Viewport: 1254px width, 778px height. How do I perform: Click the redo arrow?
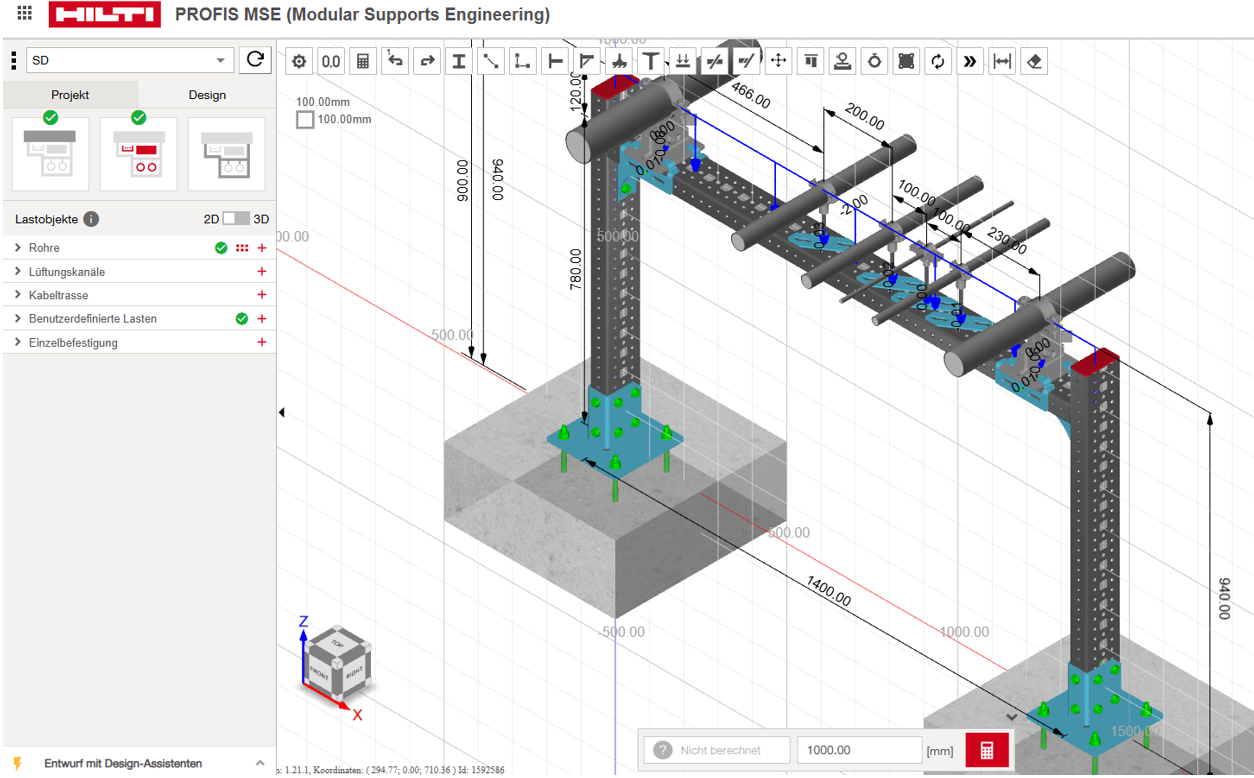pos(427,61)
